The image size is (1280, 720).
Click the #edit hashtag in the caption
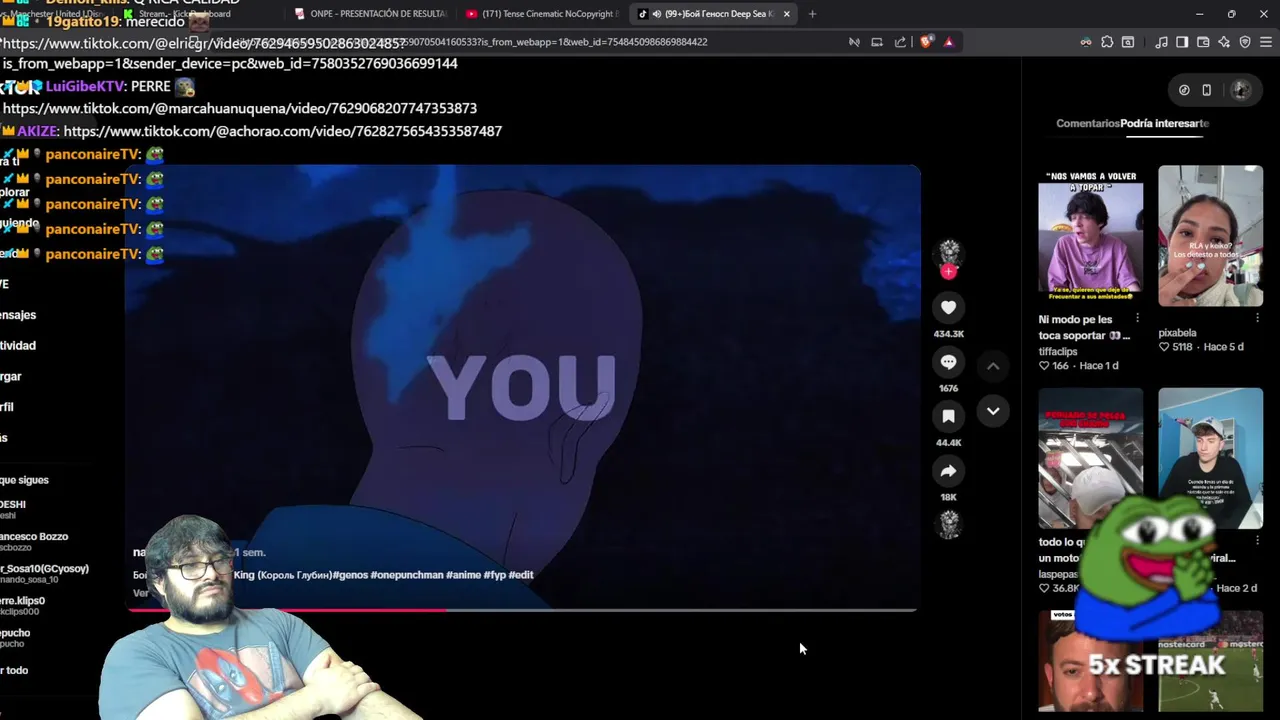521,575
